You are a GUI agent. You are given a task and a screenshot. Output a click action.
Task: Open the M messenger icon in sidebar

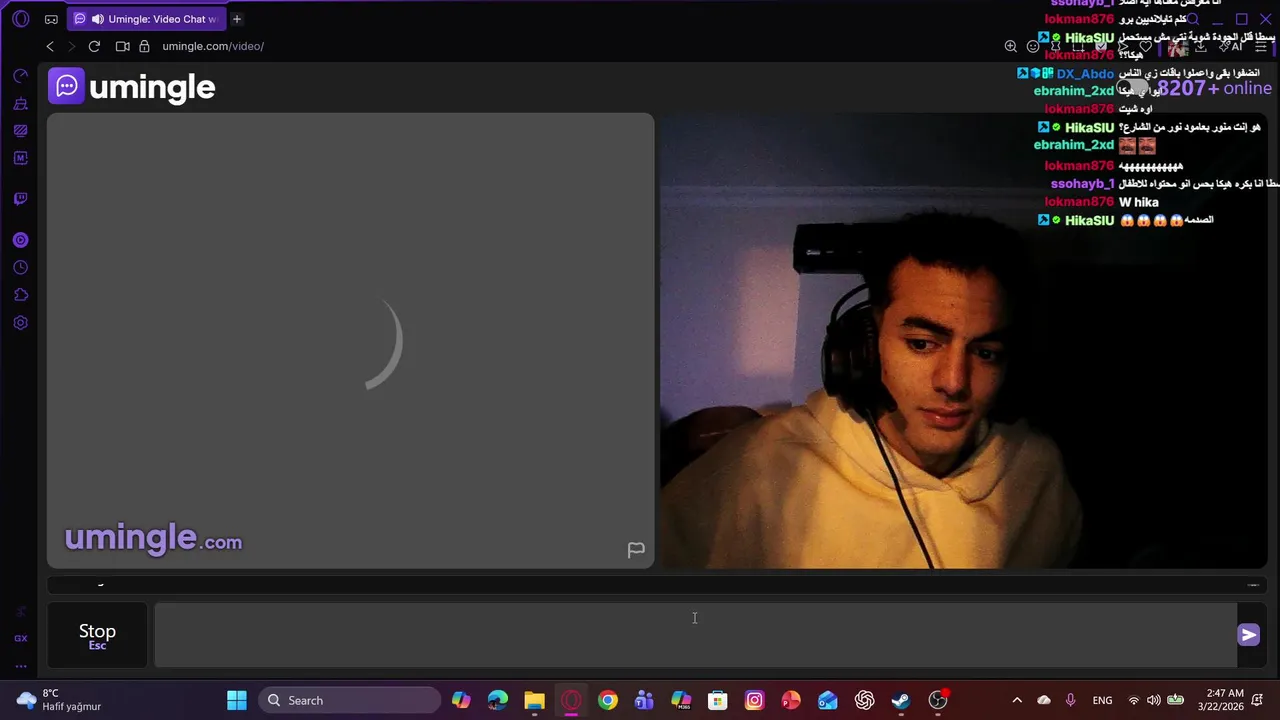tap(20, 158)
